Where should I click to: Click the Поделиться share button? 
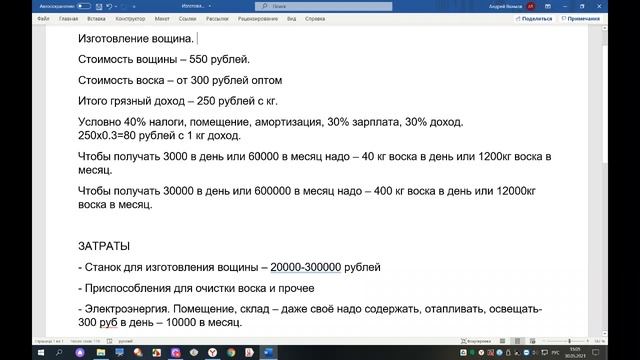[x=534, y=19]
